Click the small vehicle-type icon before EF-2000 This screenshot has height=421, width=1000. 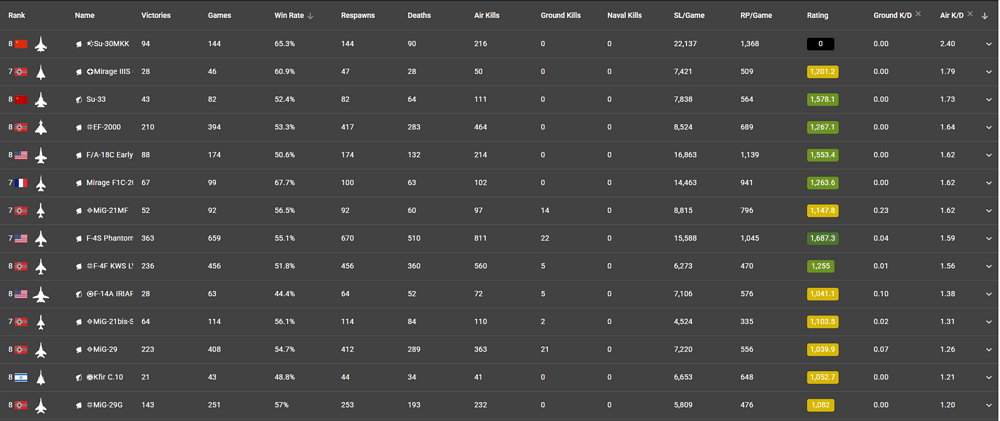point(79,128)
